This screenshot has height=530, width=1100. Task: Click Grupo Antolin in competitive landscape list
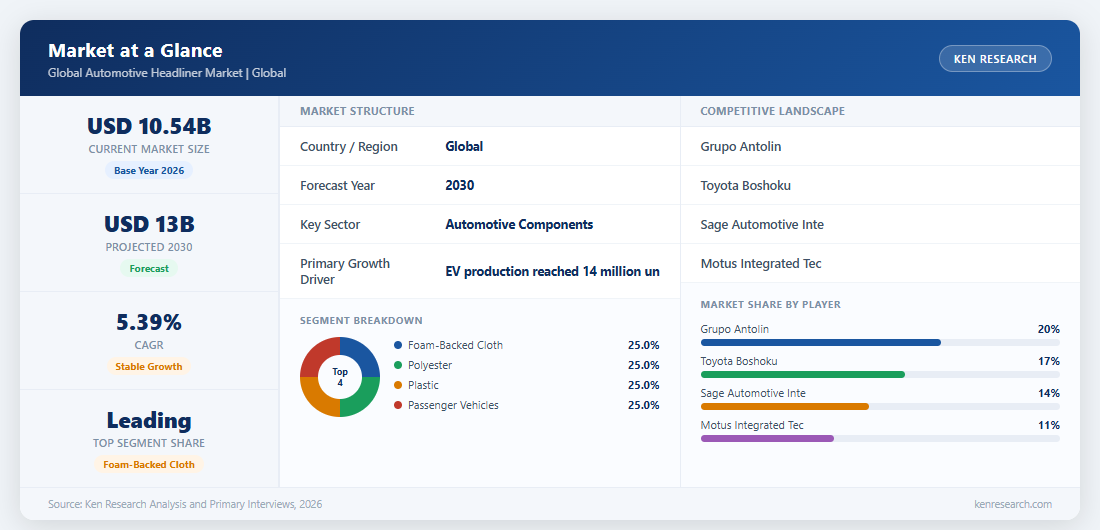[741, 147]
